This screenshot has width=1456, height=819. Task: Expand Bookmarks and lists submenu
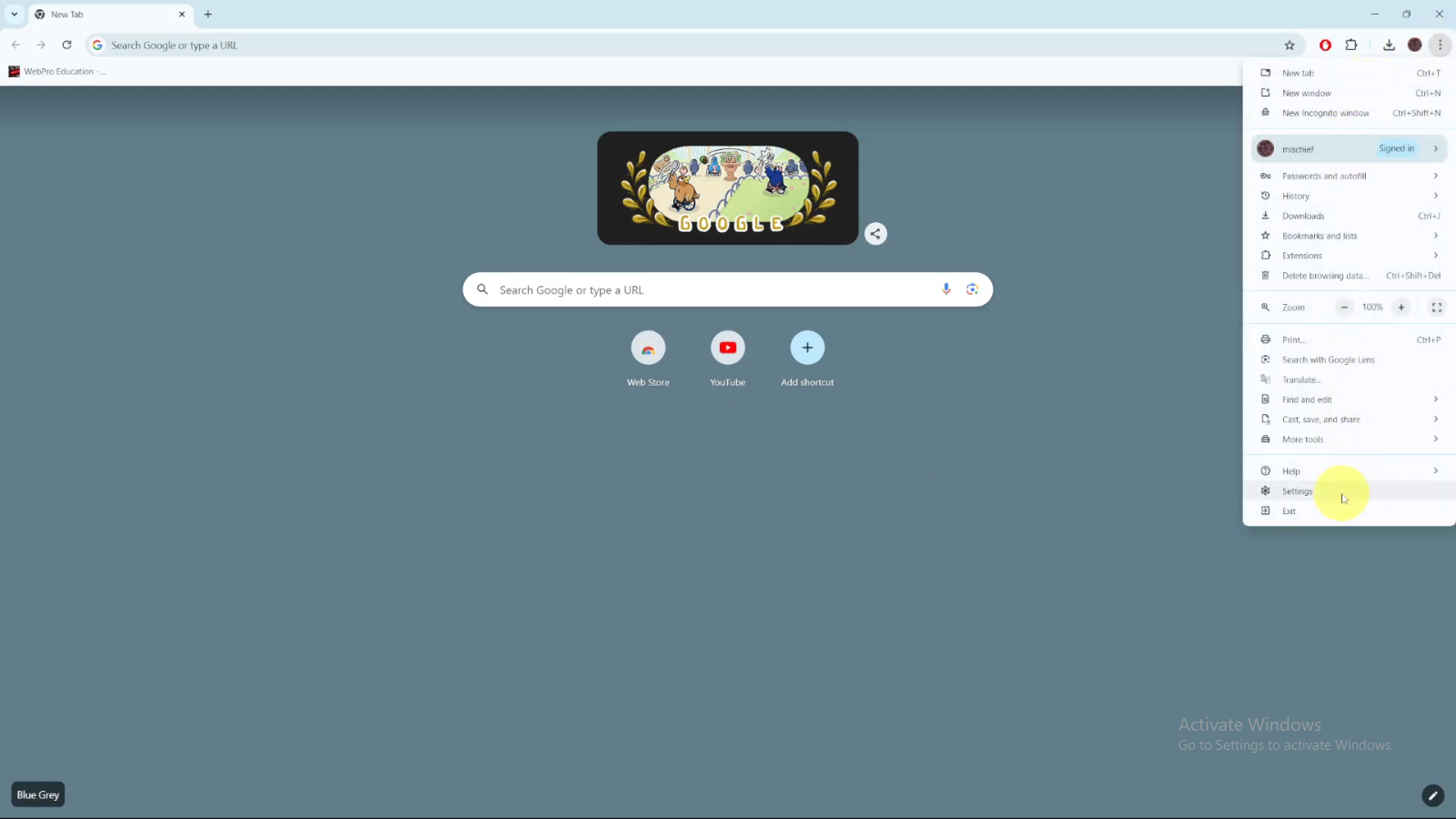[x=1350, y=236]
